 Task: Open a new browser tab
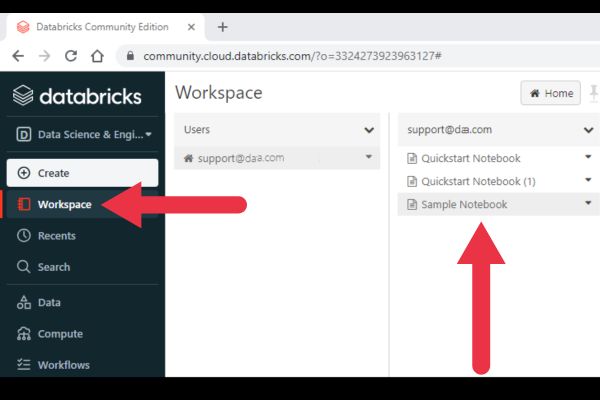[x=222, y=27]
